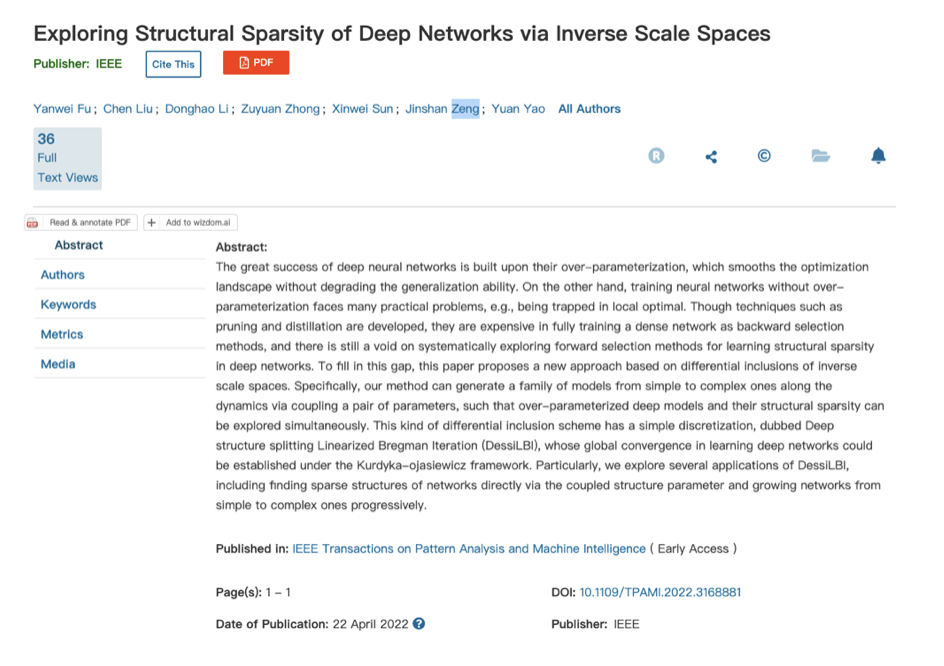Viewport: 944px width, 666px height.
Task: Click the rights and permissions R icon
Action: [656, 156]
